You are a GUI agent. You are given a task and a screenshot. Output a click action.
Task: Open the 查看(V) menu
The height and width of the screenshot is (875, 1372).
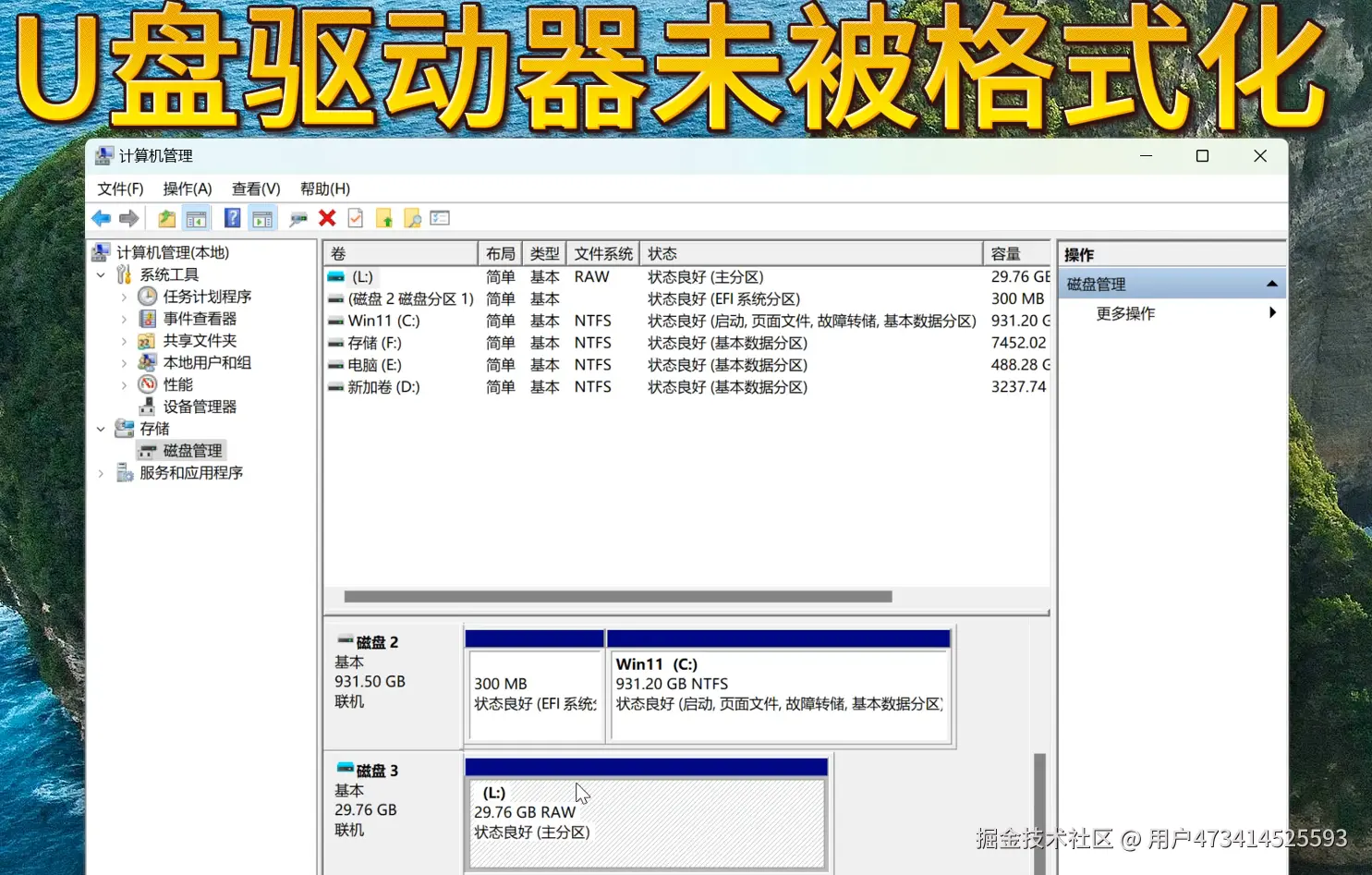click(x=255, y=188)
